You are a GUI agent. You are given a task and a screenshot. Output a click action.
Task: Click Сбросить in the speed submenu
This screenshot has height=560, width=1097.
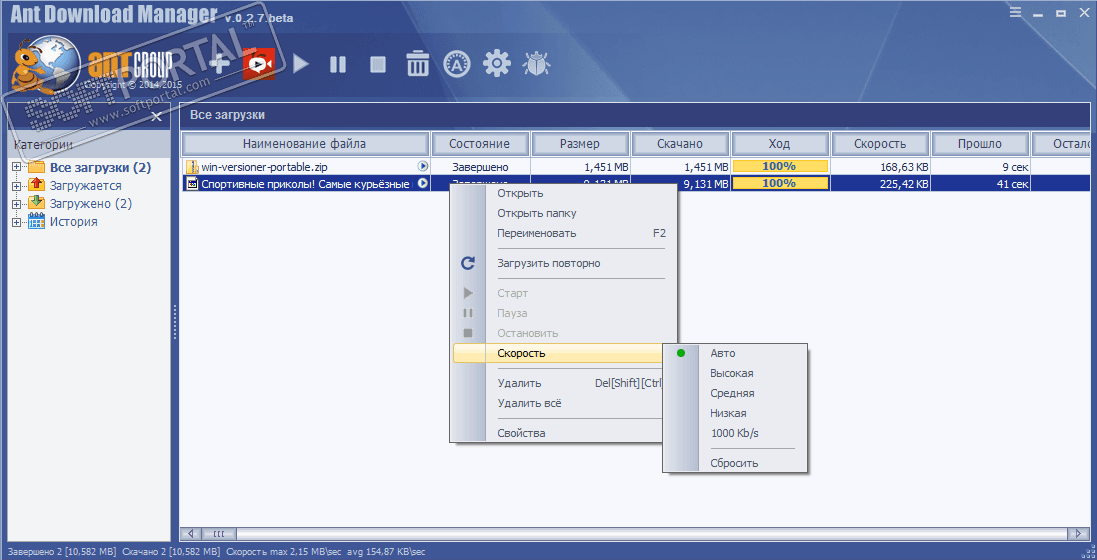pos(735,463)
